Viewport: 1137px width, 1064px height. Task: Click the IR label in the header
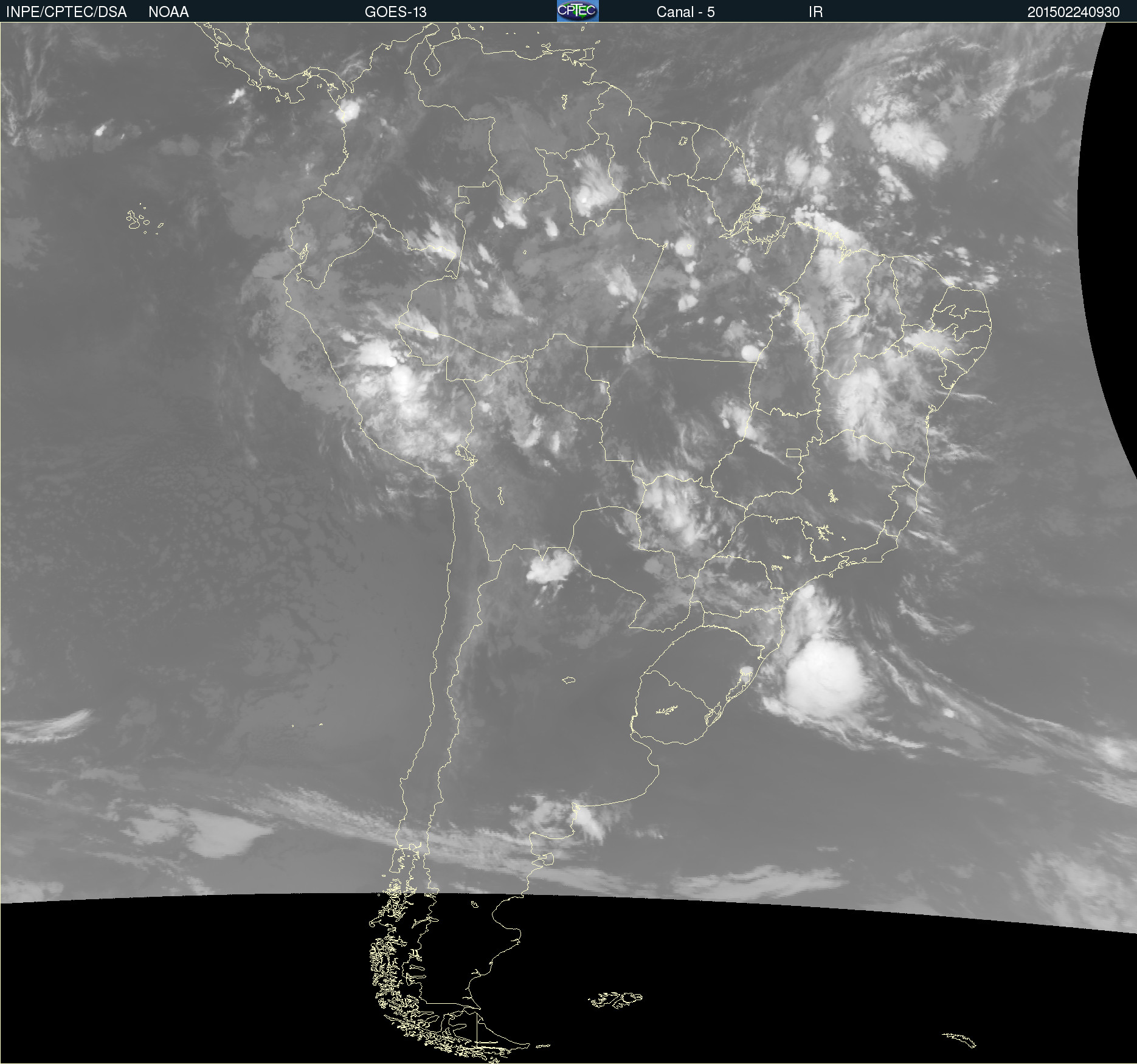click(815, 12)
